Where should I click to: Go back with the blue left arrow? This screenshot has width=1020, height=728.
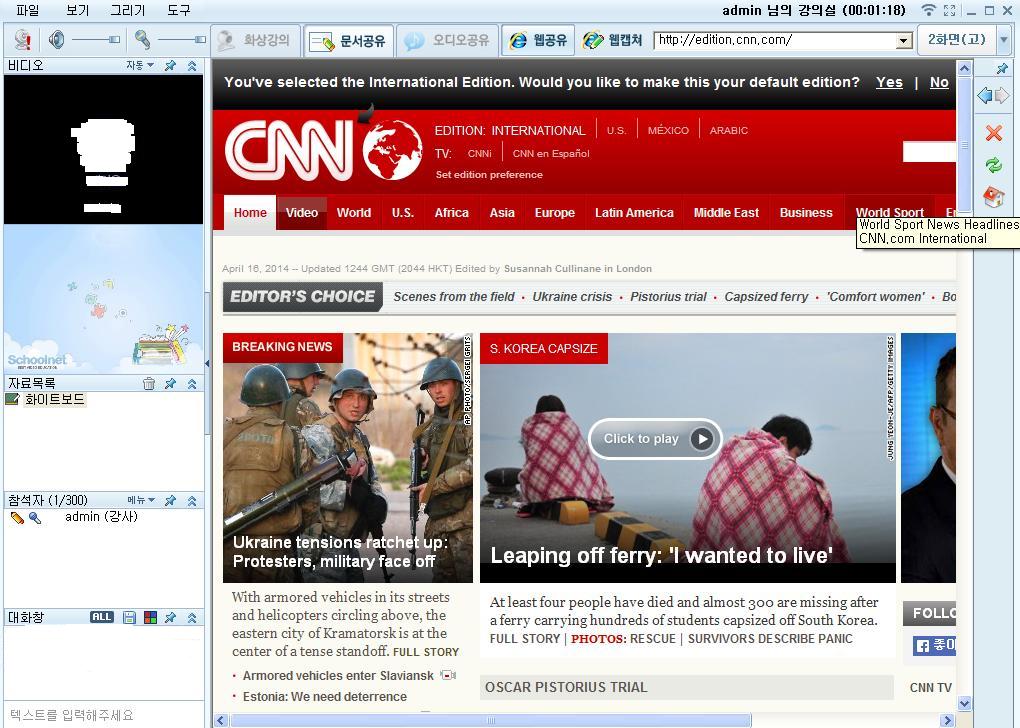click(985, 96)
